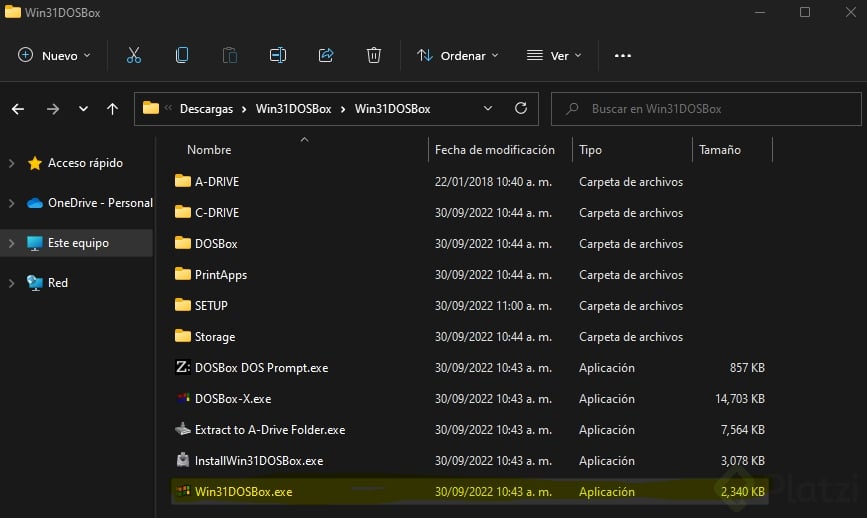The image size is (867, 518).
Task: Refresh the current folder view
Action: (520, 108)
